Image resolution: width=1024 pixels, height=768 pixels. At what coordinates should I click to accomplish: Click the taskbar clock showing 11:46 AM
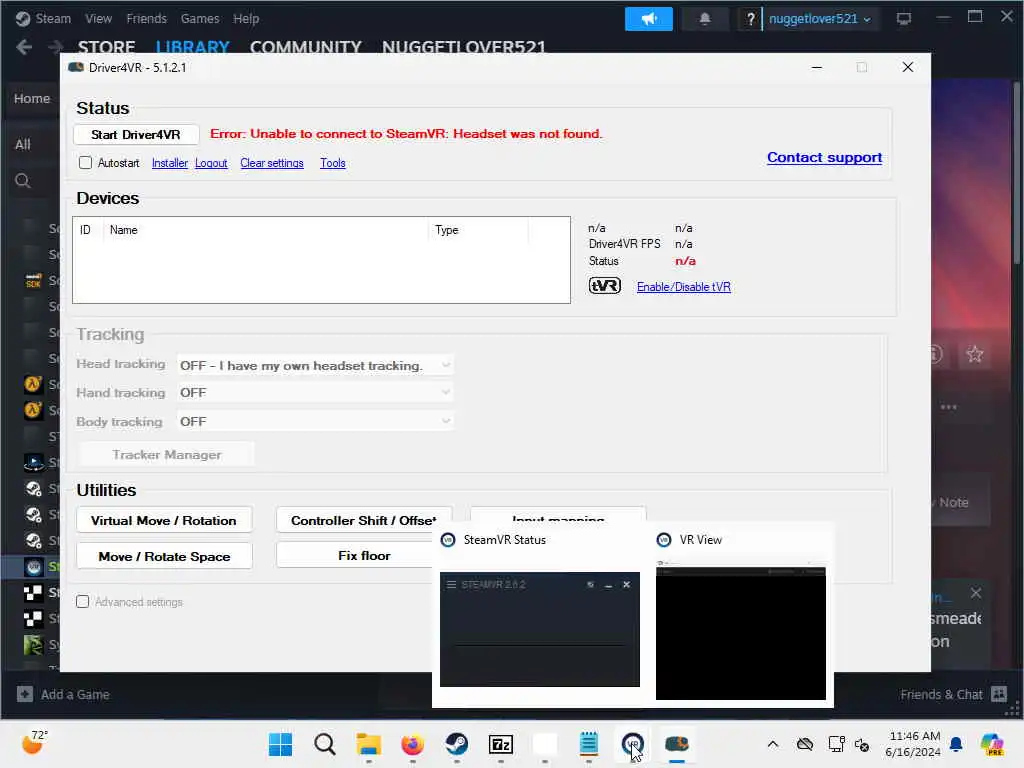[x=914, y=744]
